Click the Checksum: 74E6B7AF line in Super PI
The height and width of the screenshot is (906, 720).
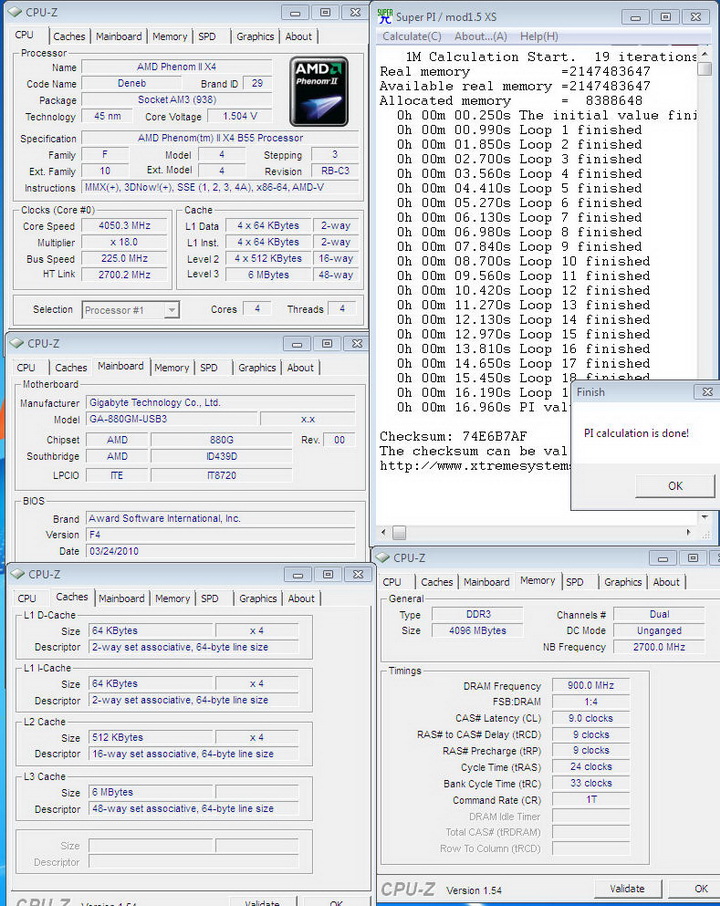click(453, 436)
